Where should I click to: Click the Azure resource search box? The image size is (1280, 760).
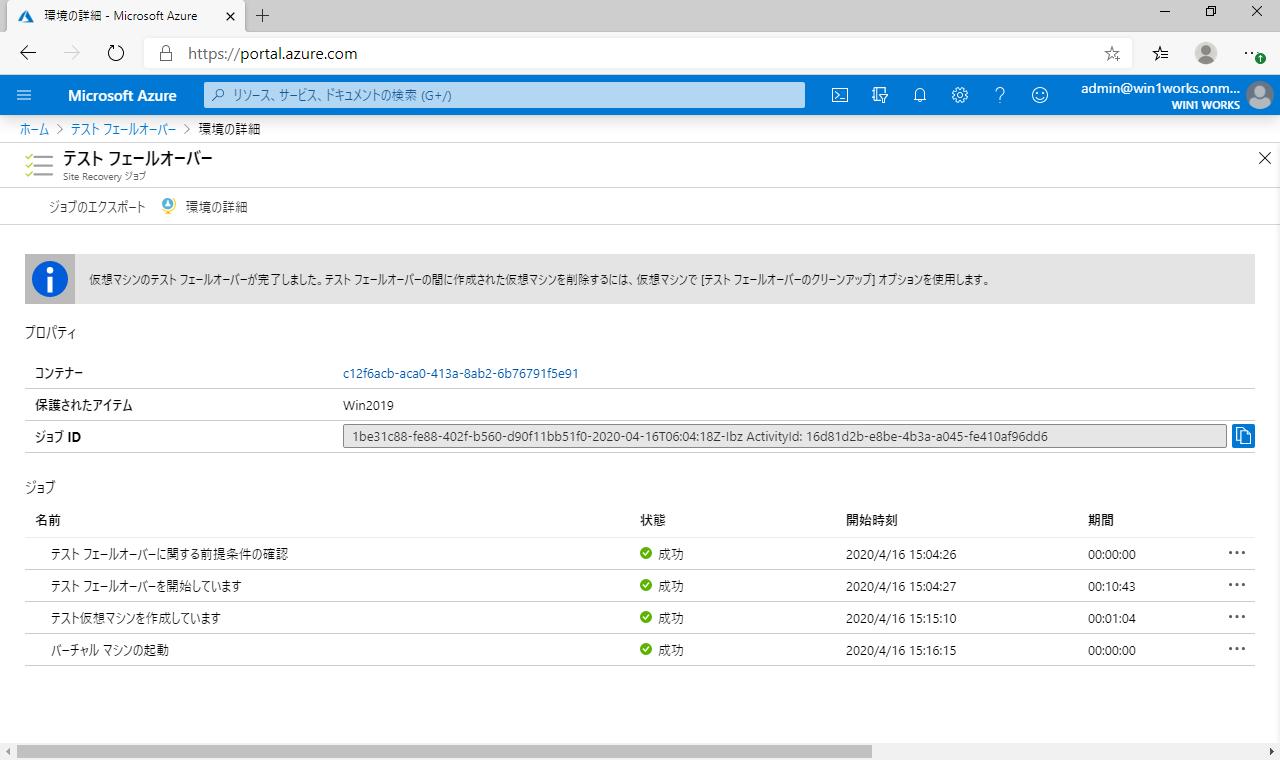505,95
